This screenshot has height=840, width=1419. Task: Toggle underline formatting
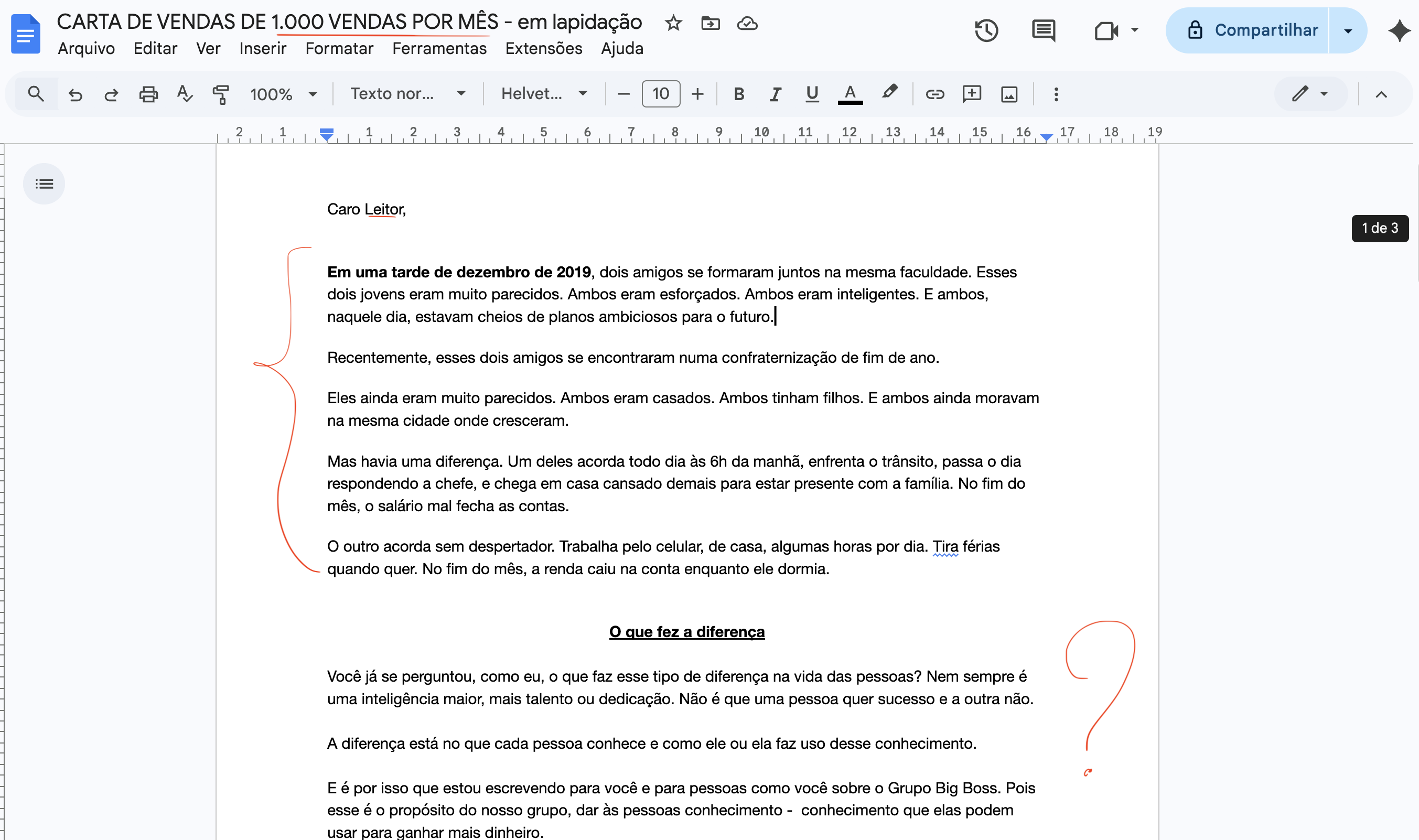pos(812,94)
